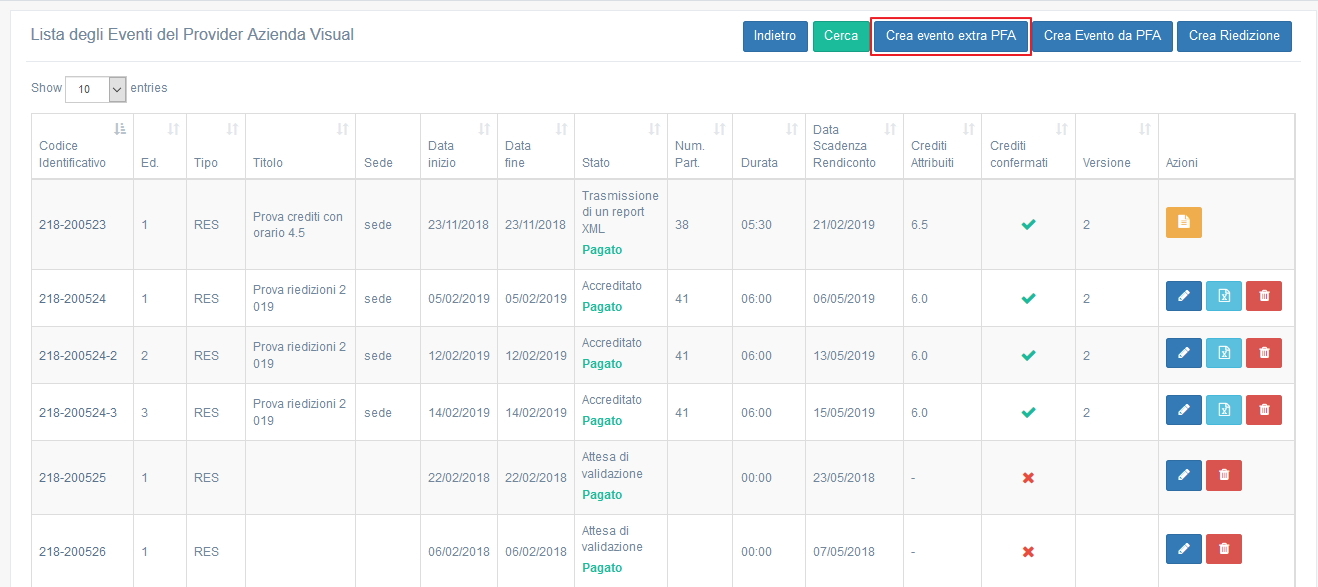Open the Show entries count dropdown

pos(96,89)
